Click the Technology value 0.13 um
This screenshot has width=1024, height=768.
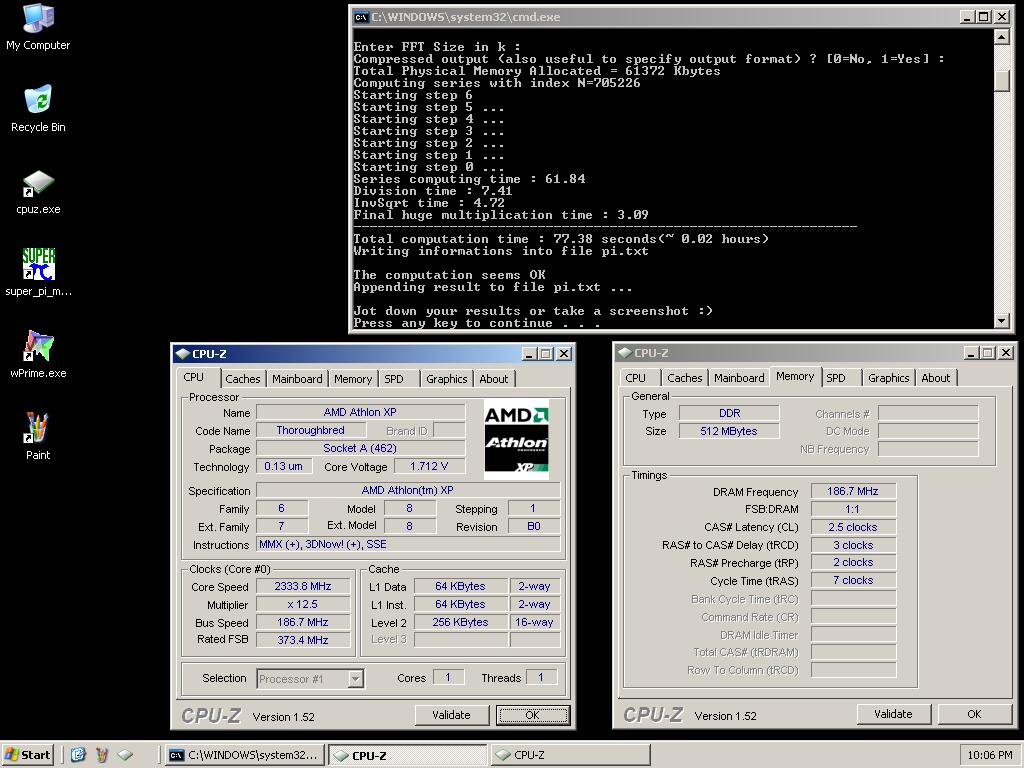pos(283,466)
